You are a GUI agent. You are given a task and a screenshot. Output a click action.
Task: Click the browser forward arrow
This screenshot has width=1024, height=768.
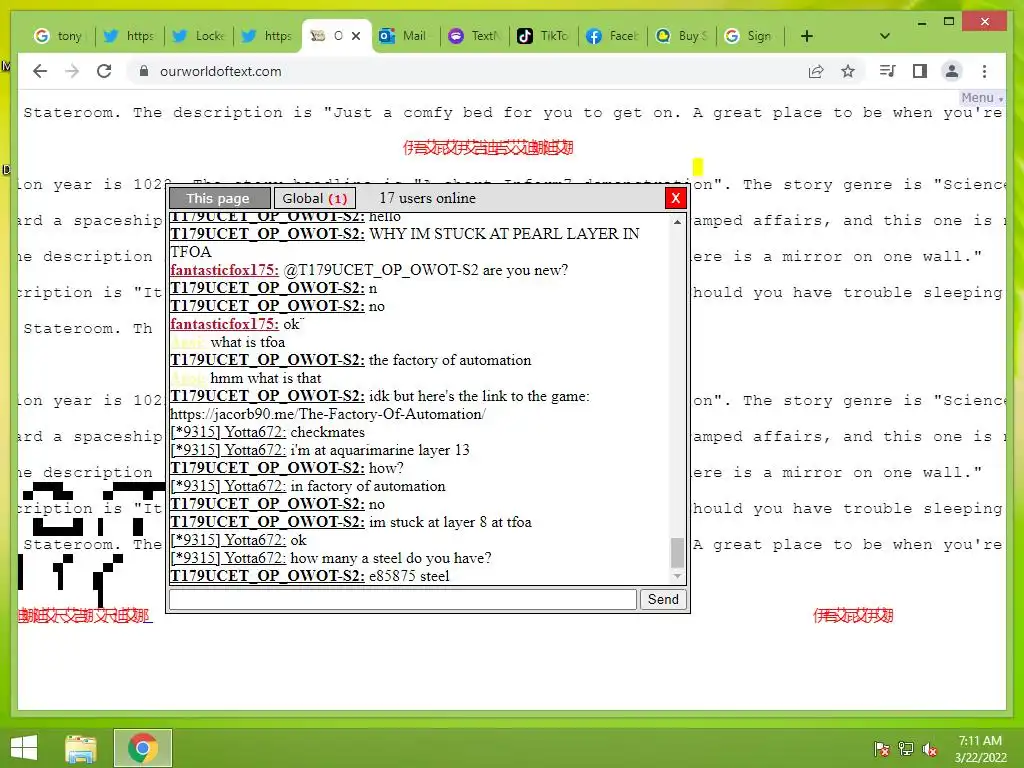click(72, 71)
